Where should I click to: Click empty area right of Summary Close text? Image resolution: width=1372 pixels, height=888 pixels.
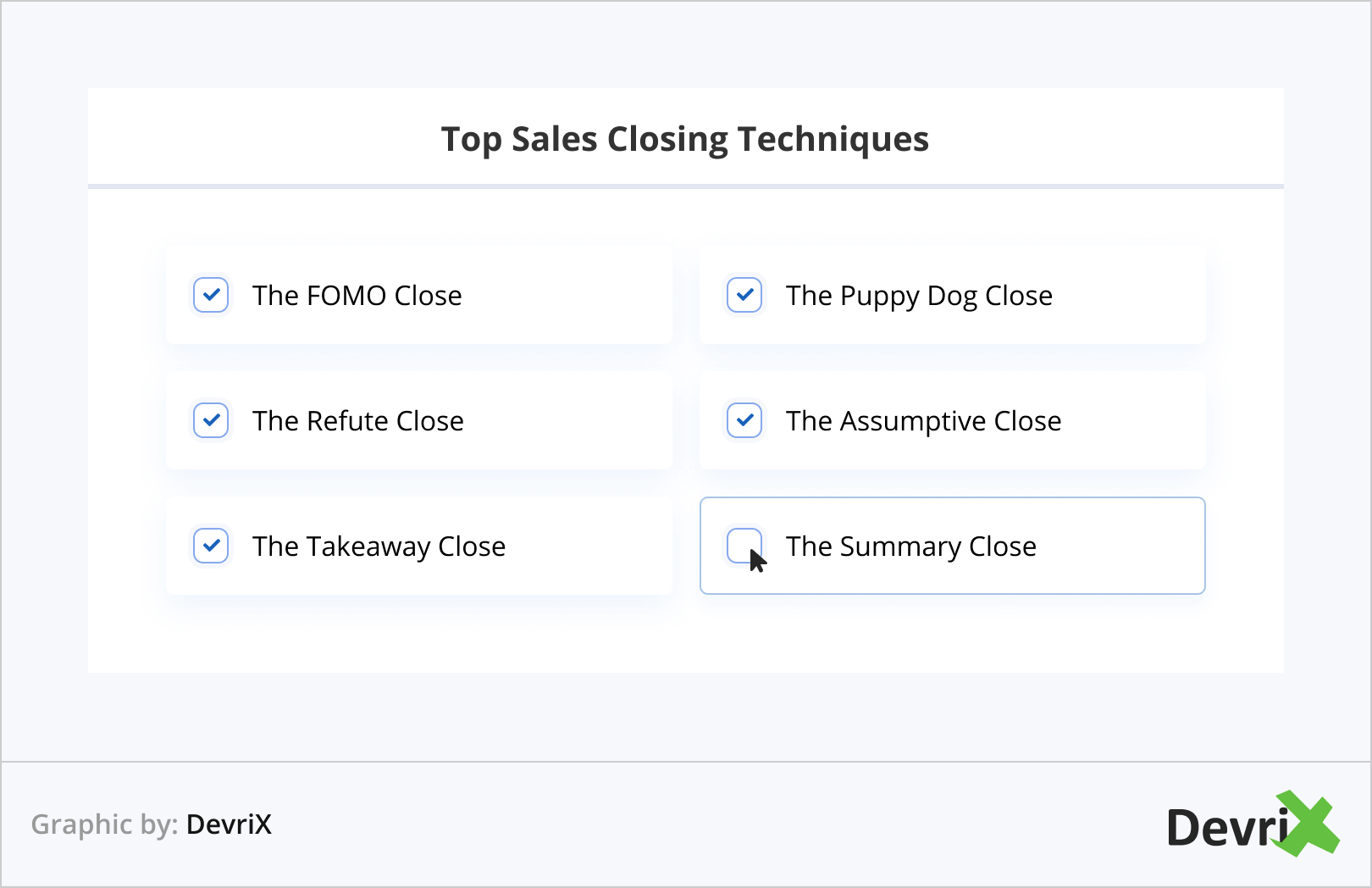point(1118,547)
